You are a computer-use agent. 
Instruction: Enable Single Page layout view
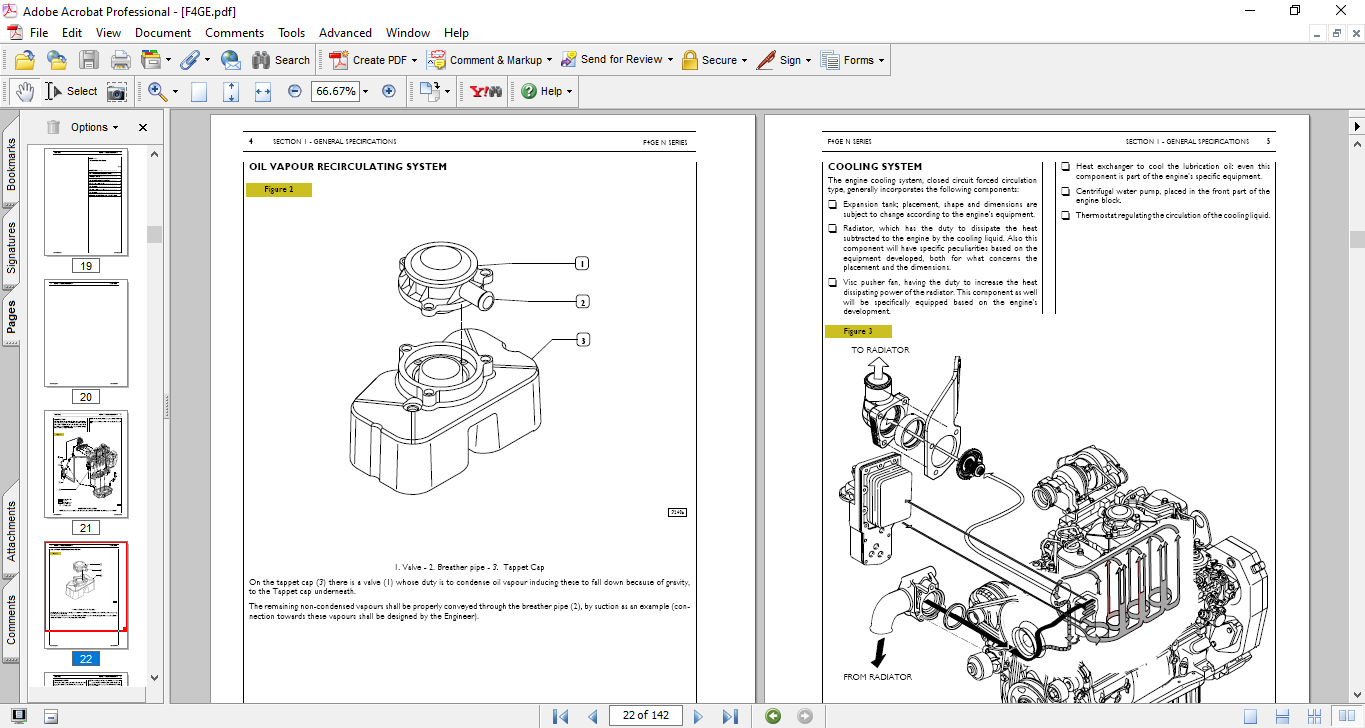click(1250, 716)
